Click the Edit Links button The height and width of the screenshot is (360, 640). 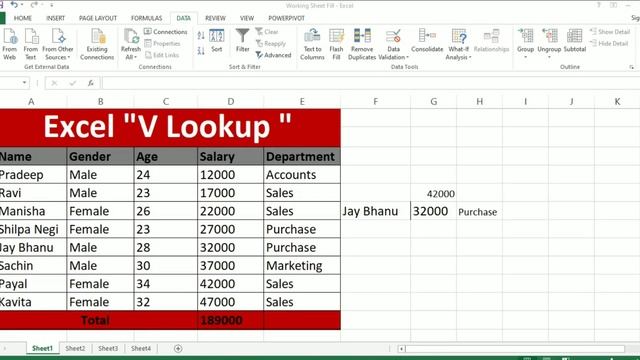pos(162,55)
